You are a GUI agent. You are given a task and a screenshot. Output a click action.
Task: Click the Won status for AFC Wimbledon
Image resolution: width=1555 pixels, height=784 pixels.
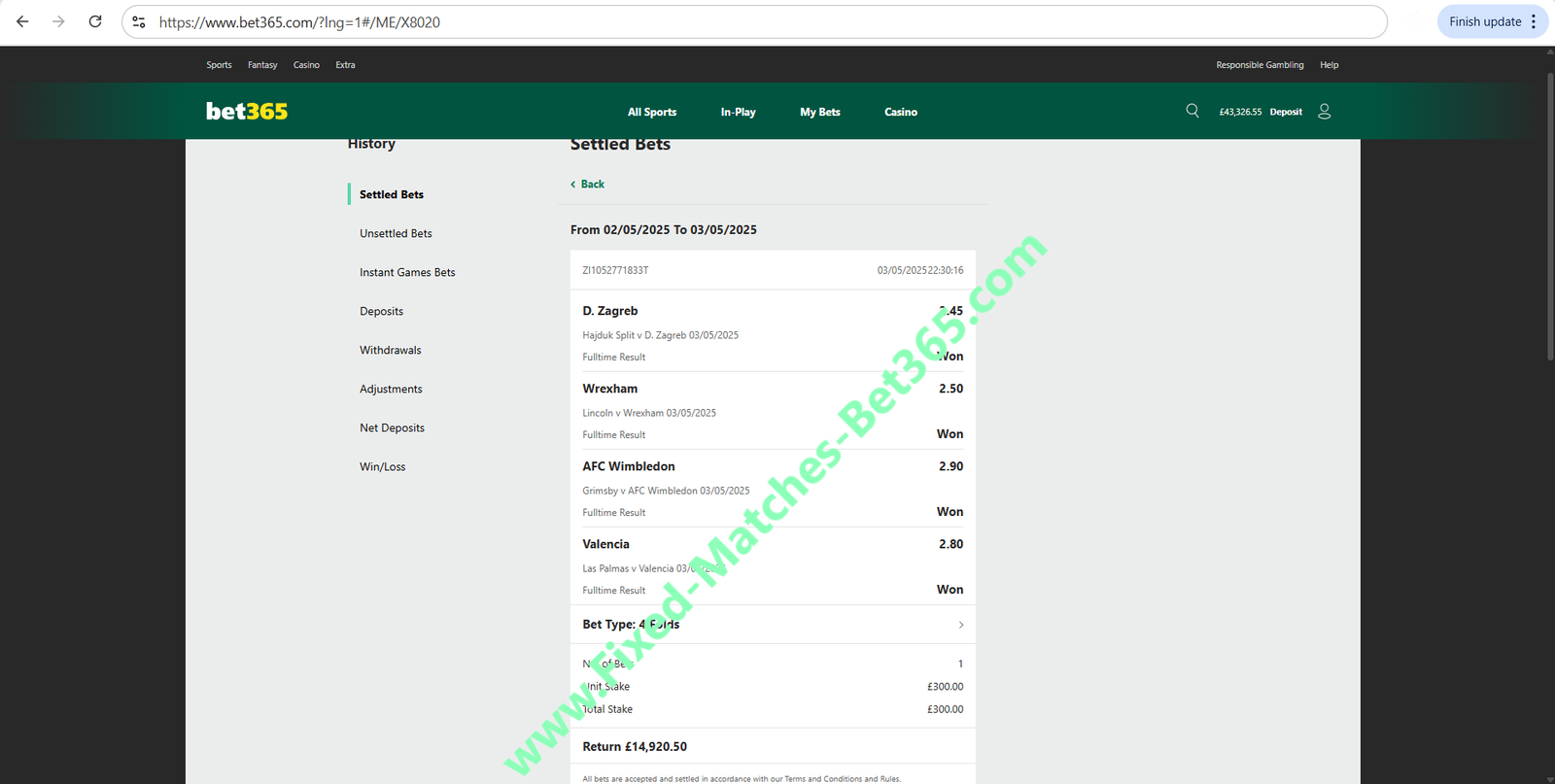pos(950,512)
